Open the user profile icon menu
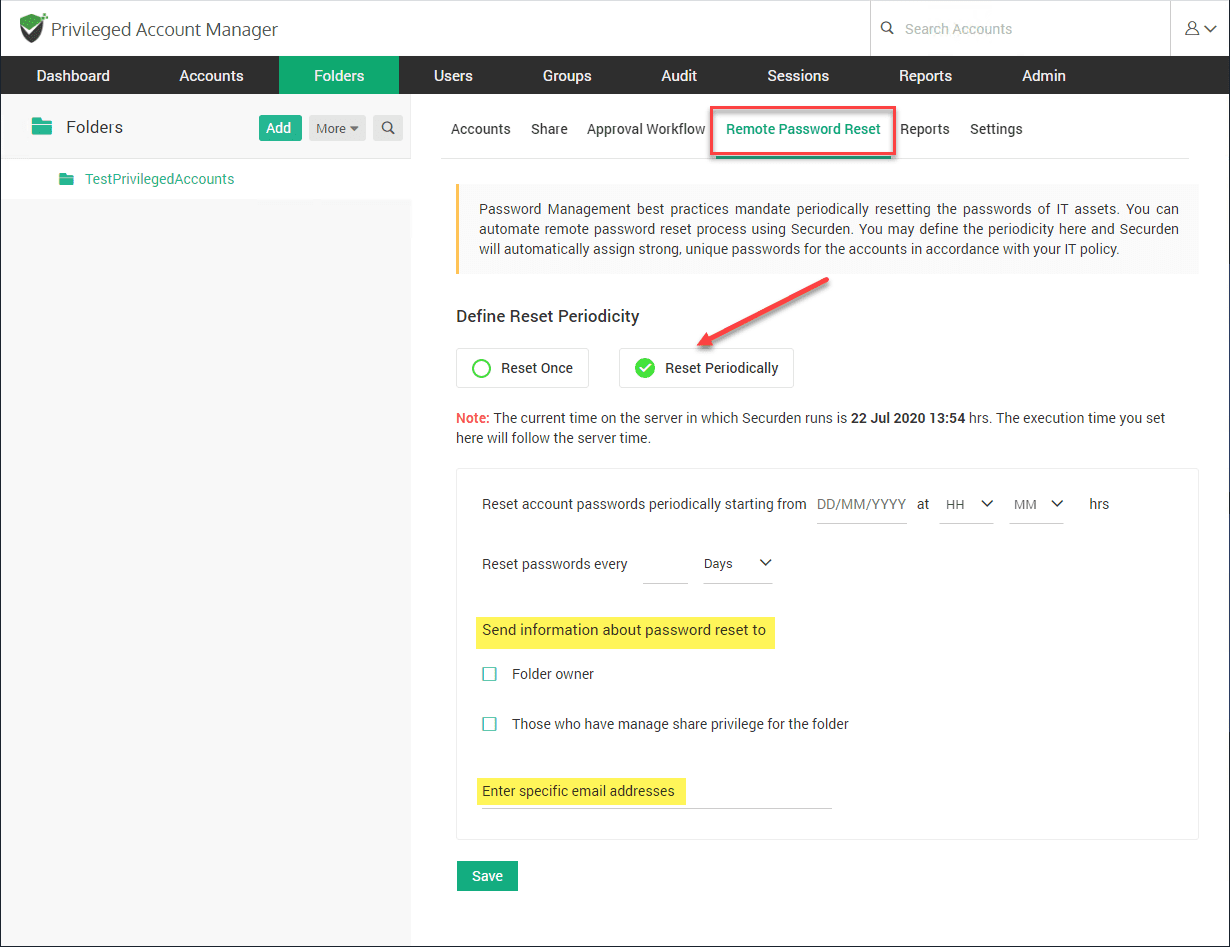Screen dimensions: 1230x947 point(1200,29)
